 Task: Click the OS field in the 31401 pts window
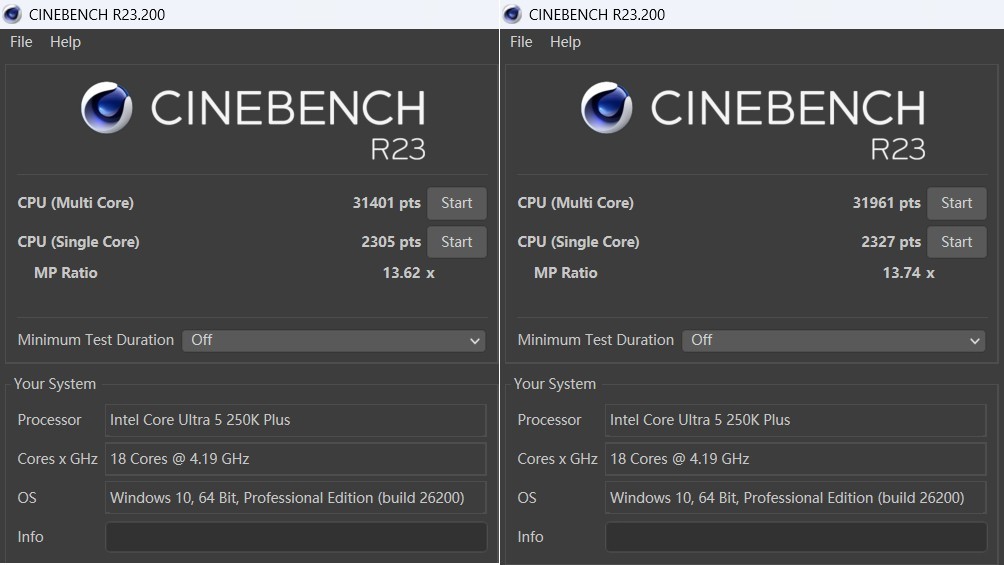296,498
